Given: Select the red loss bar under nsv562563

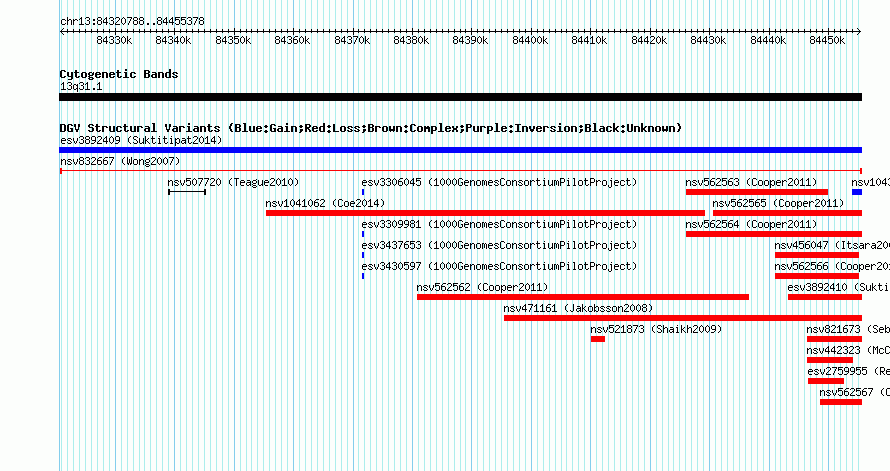Looking at the screenshot, I should click(x=757, y=192).
